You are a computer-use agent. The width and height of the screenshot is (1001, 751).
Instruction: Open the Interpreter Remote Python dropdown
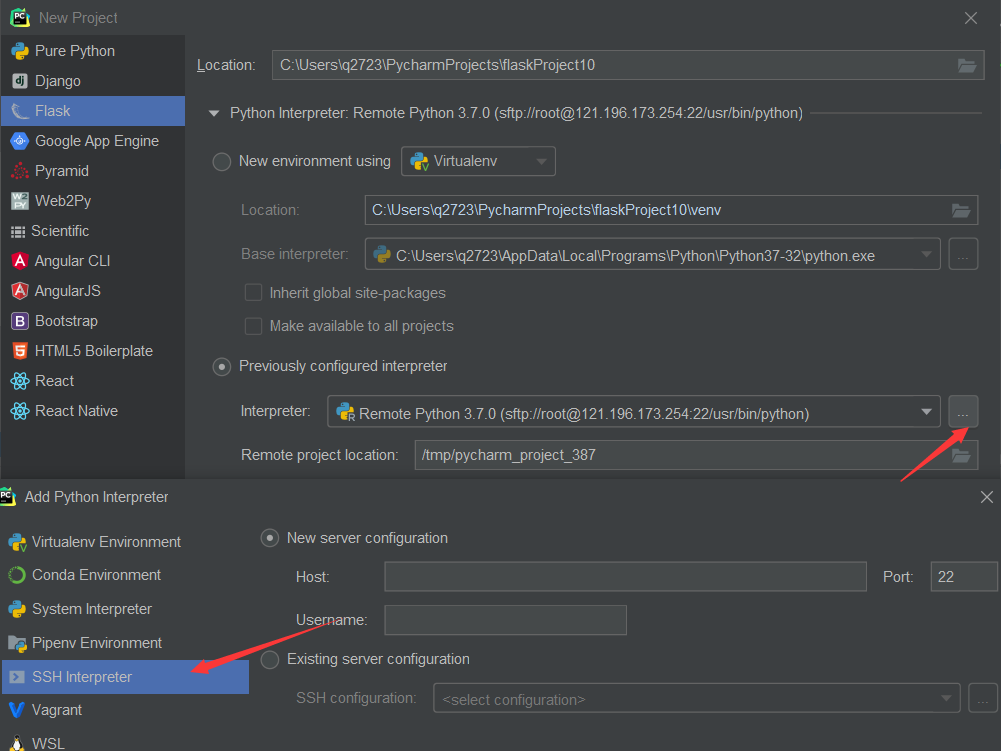[634, 412]
